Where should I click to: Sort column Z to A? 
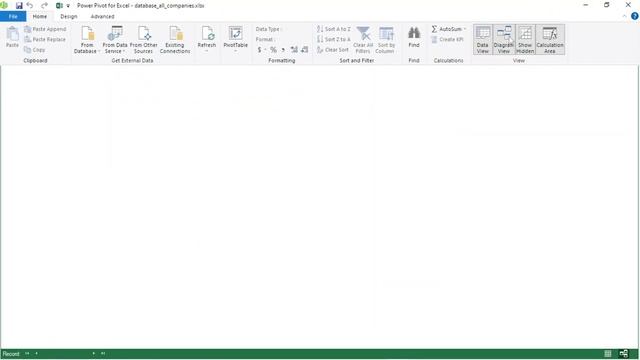tap(333, 39)
